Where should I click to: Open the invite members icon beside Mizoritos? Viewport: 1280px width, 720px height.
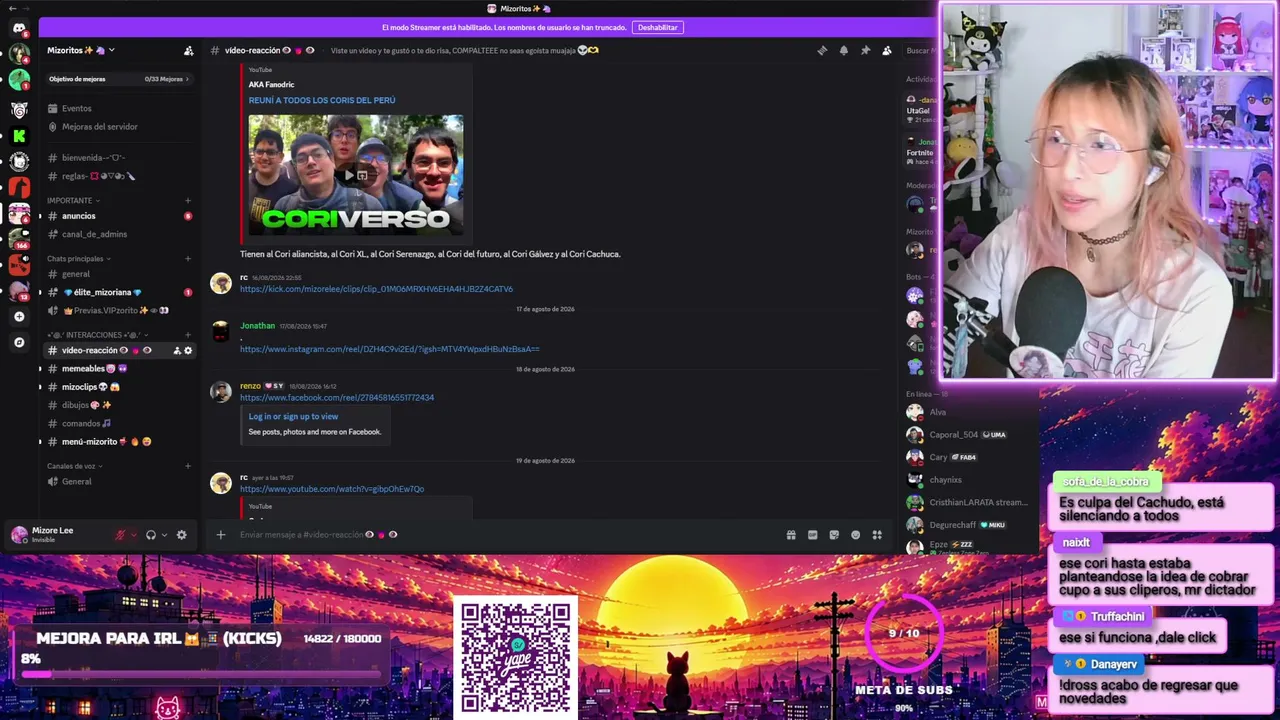point(188,50)
